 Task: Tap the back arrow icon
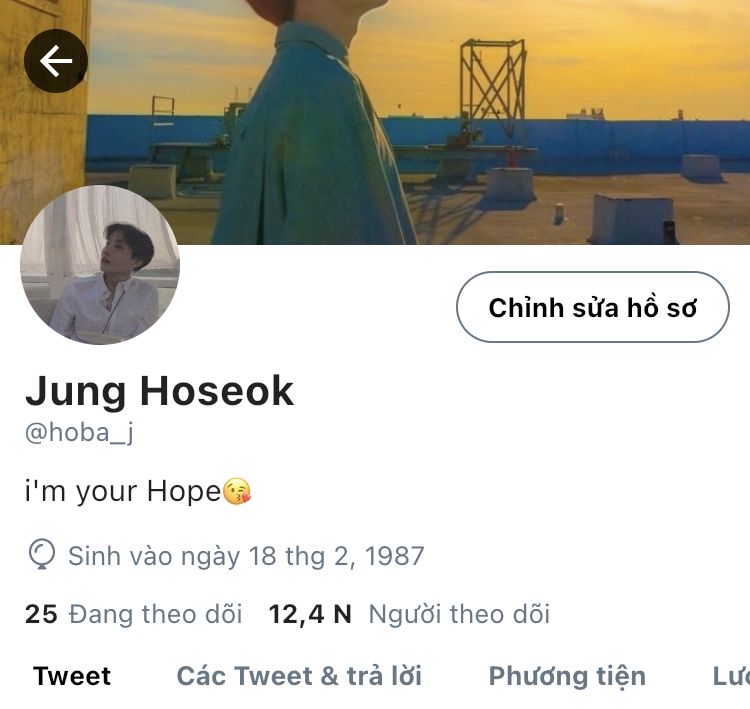pos(56,61)
